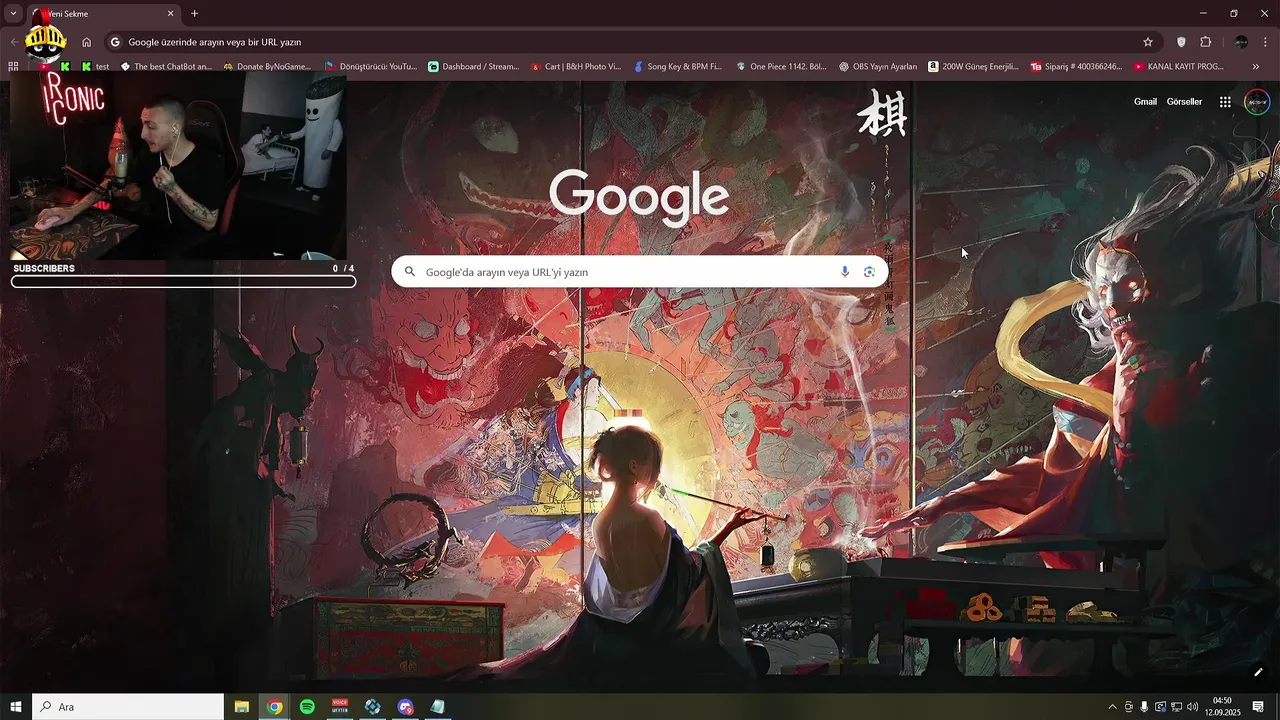
Task: Click the customize Chrome pencil icon
Action: [1258, 672]
